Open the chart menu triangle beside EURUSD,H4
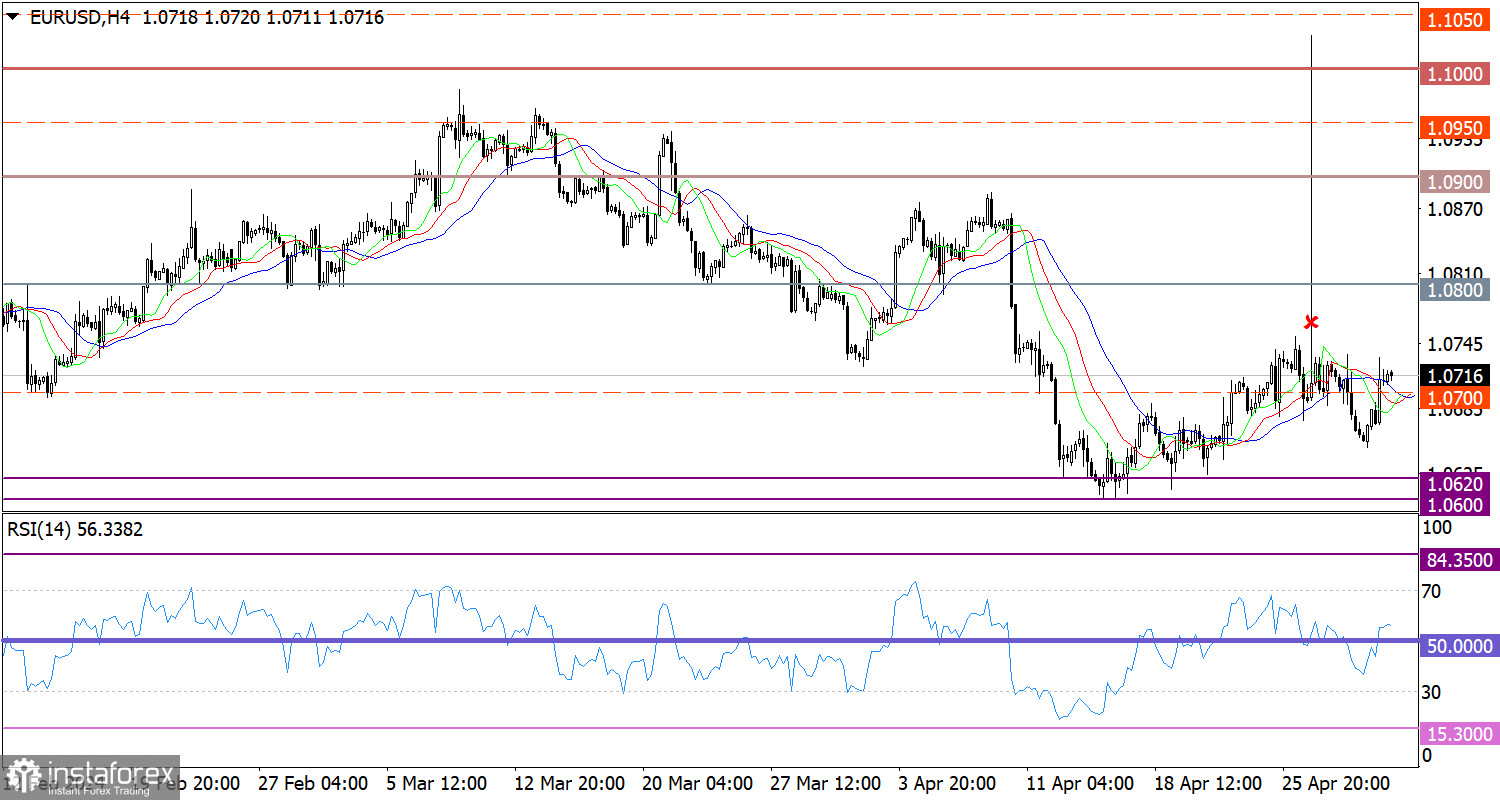 click(x=14, y=17)
